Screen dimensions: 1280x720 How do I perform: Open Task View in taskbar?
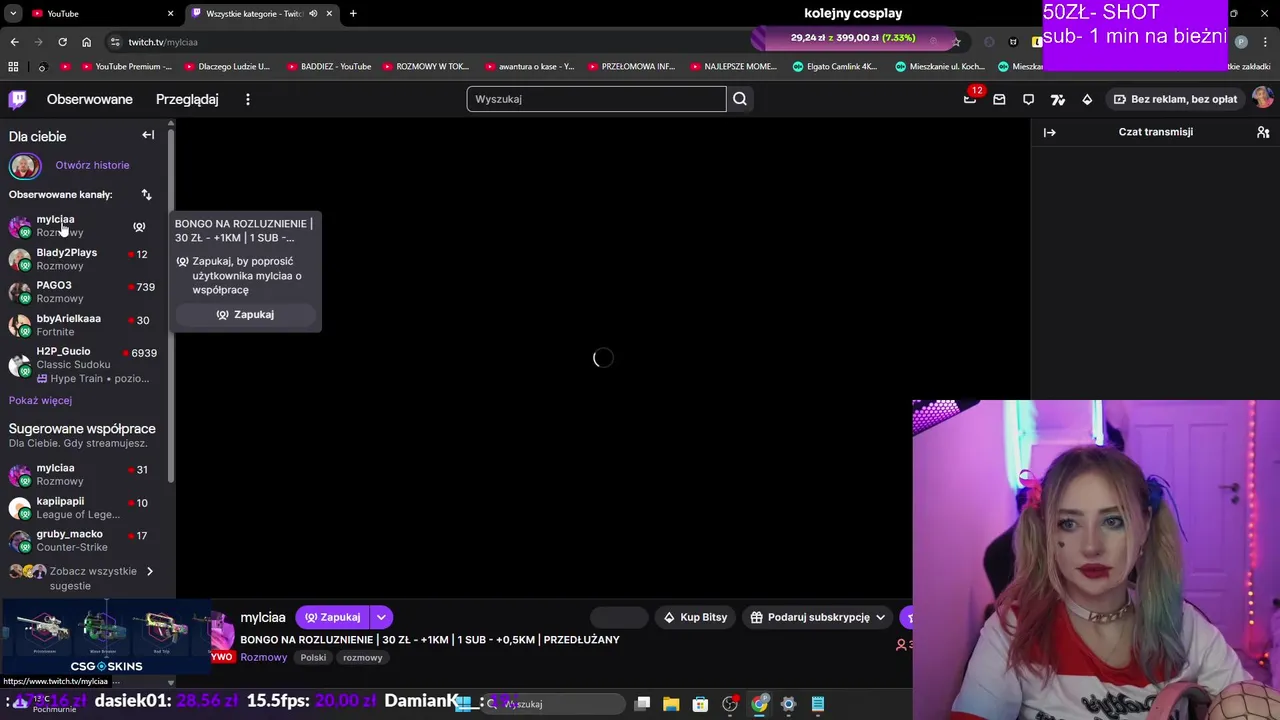coord(642,704)
